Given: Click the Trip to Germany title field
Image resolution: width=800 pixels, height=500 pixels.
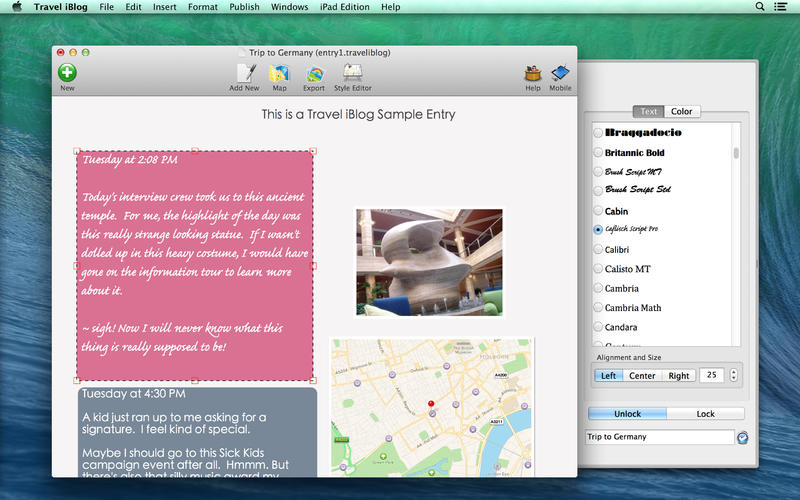Looking at the screenshot, I should pyautogui.click(x=659, y=437).
